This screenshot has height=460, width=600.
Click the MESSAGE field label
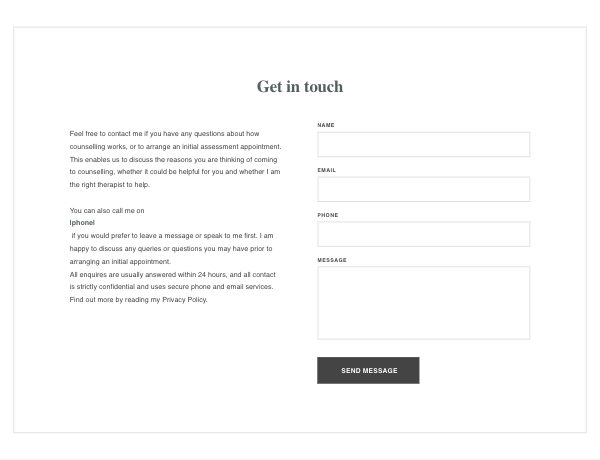[x=332, y=260]
